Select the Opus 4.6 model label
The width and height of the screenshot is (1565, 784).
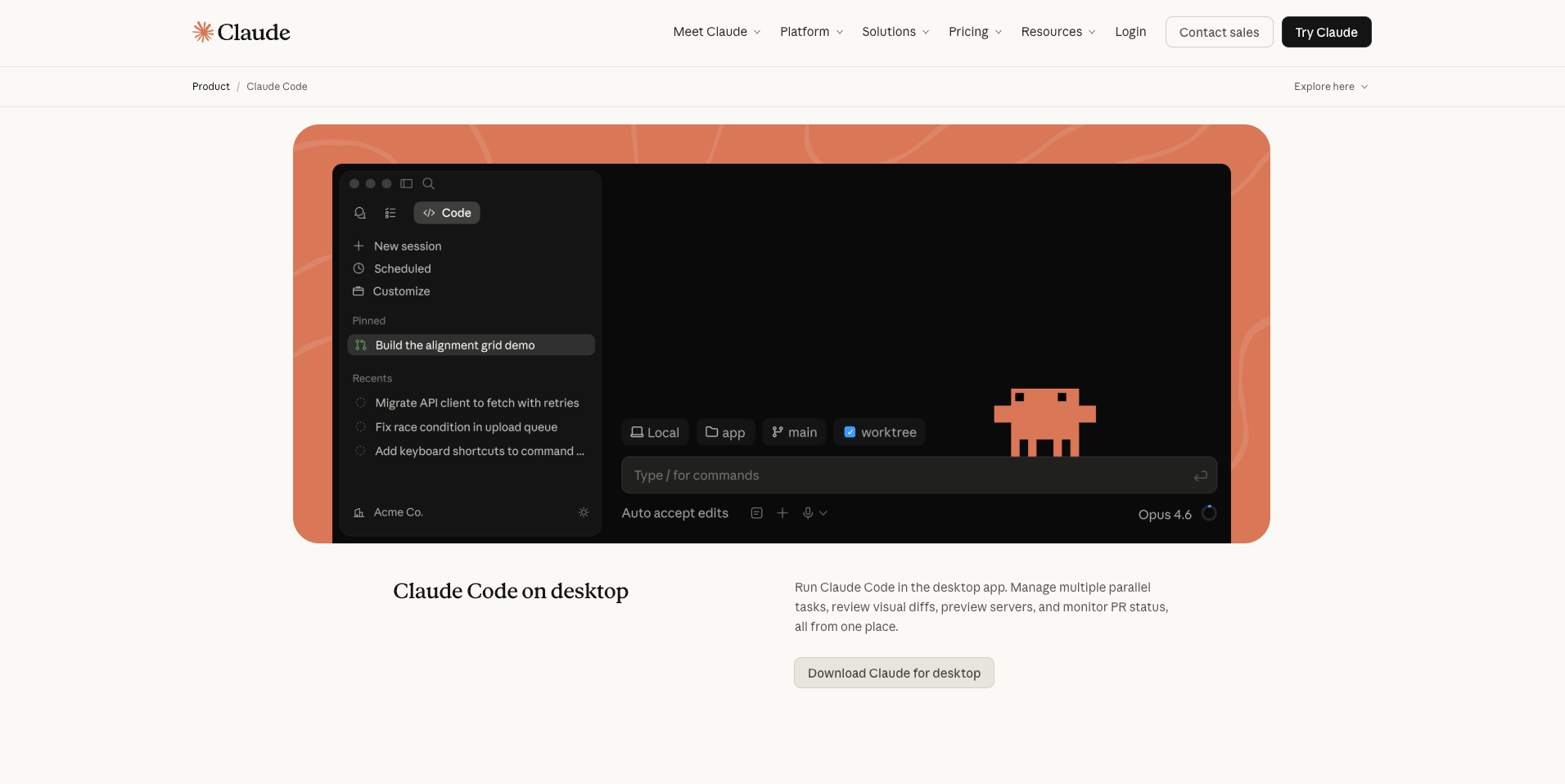1165,515
